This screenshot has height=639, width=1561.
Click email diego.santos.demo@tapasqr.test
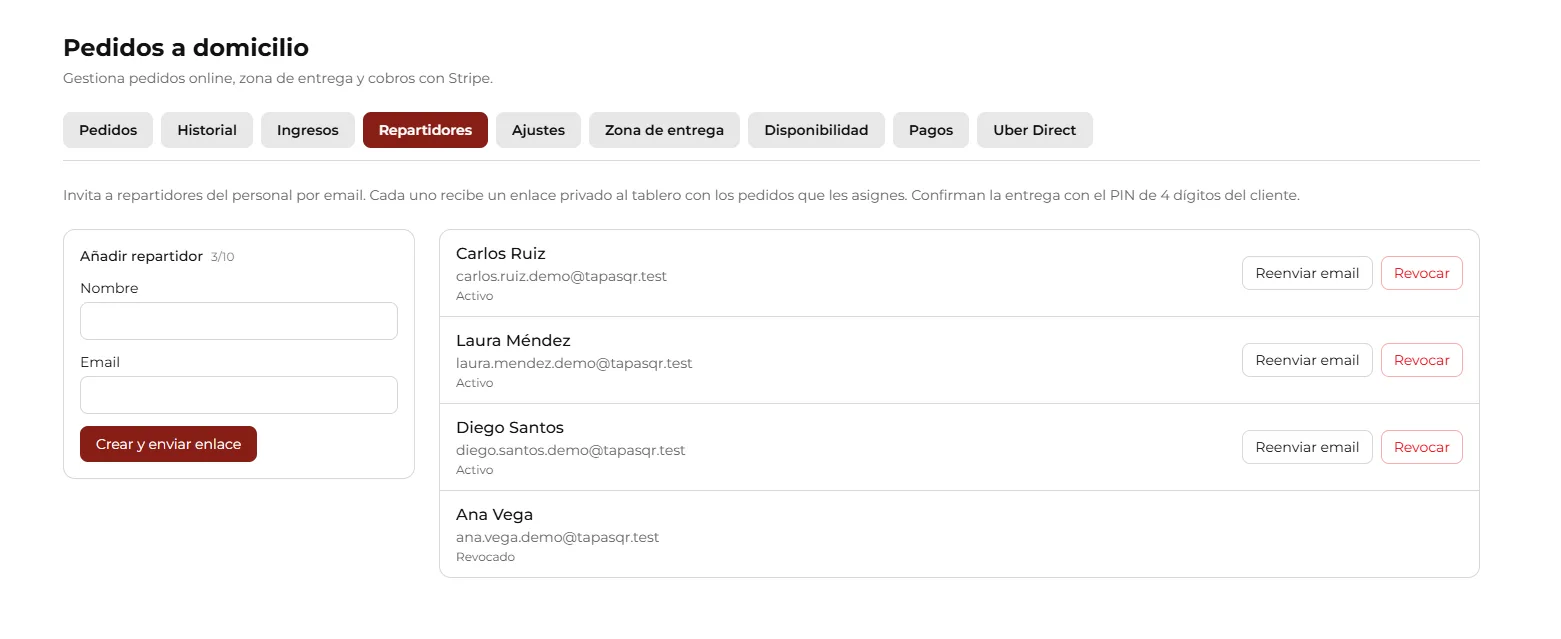571,450
